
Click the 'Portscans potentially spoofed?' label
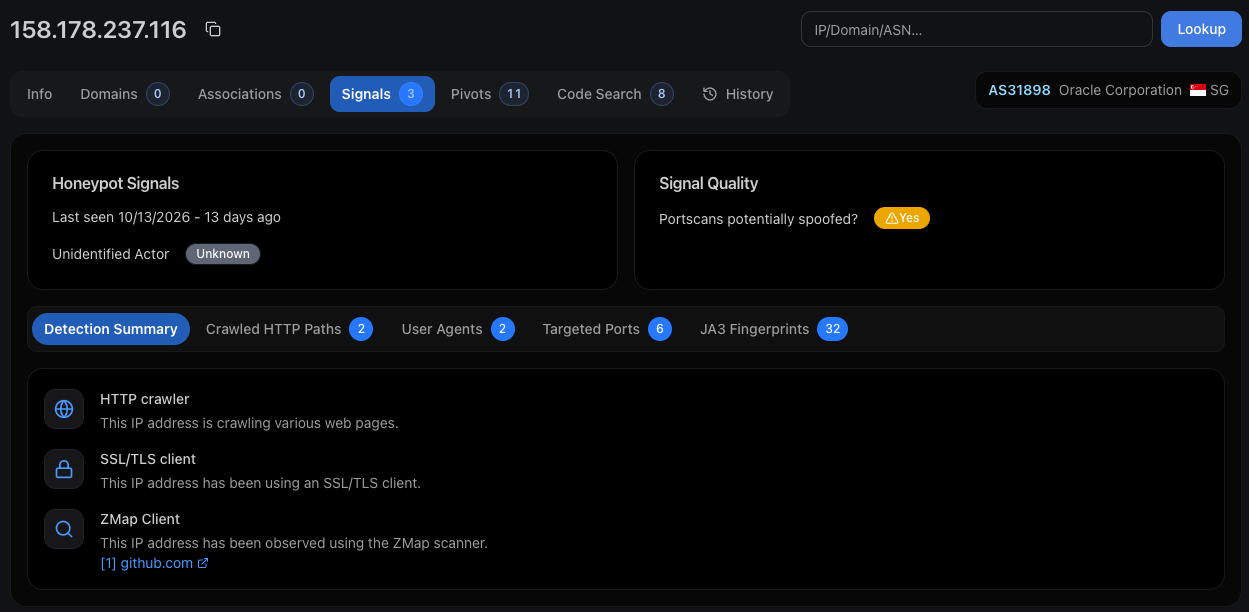click(x=758, y=219)
